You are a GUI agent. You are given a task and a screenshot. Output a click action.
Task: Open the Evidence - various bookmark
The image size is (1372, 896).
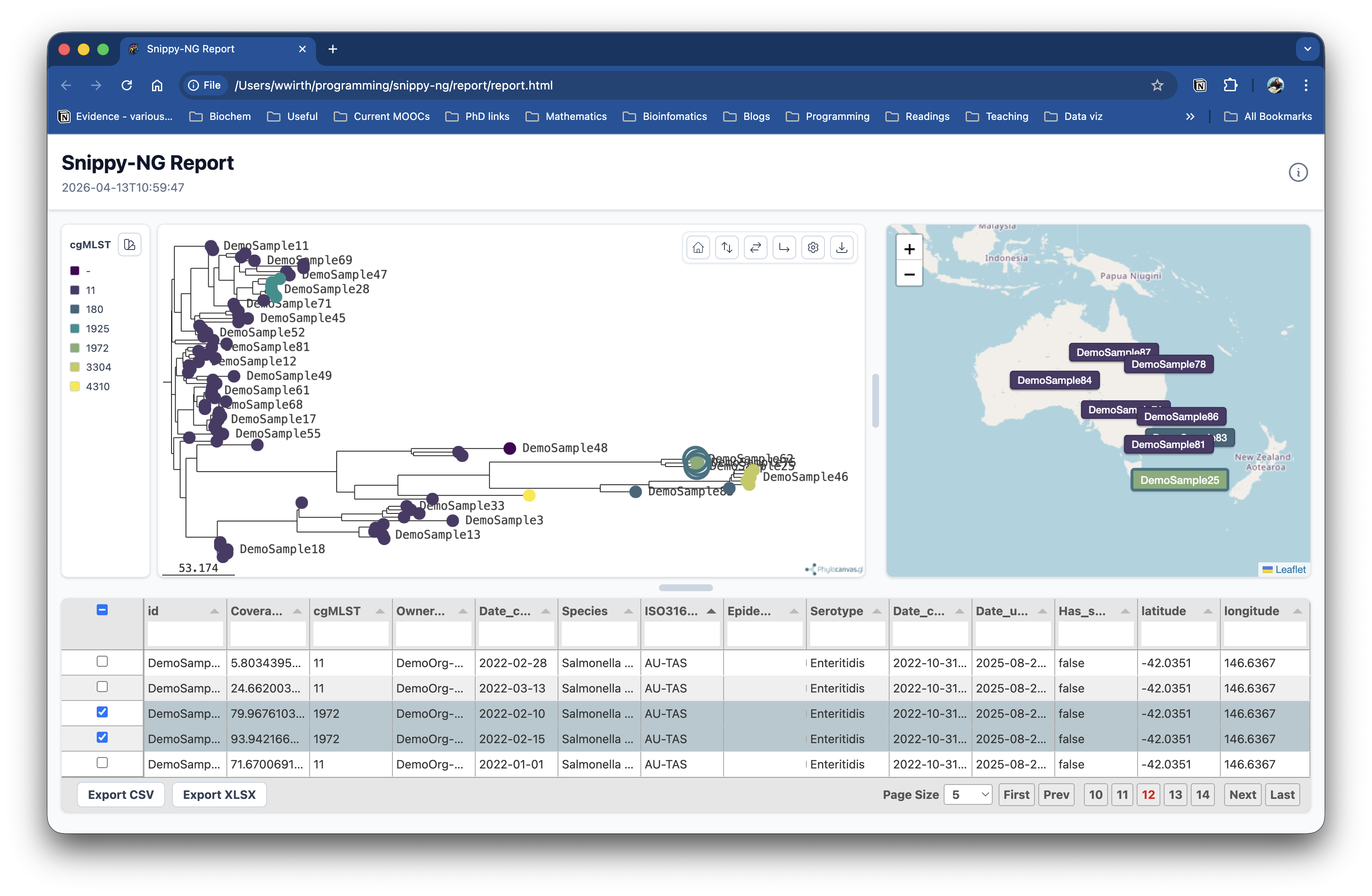coord(115,117)
